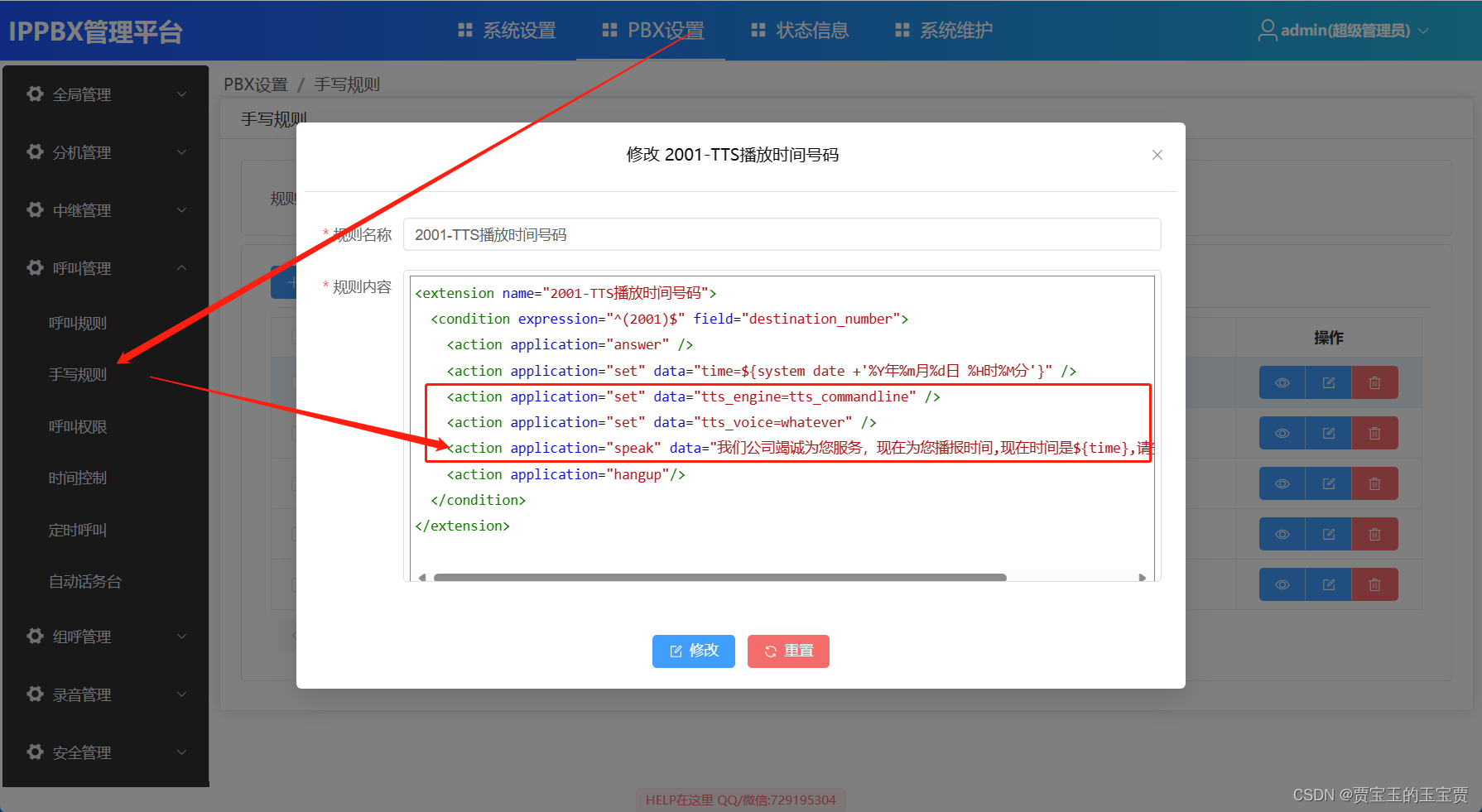
Task: Open 手写规则 submenu item
Action: coord(78,375)
